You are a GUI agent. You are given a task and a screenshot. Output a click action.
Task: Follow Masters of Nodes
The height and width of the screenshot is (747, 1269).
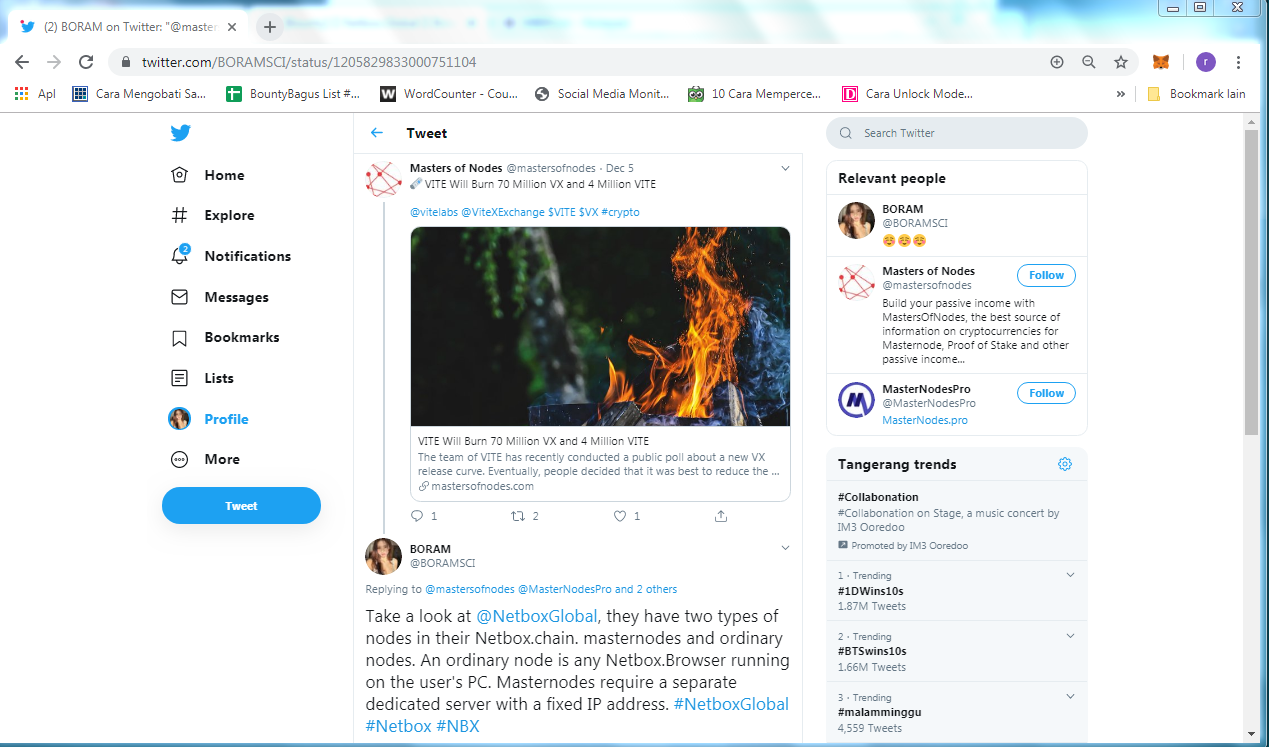1046,275
